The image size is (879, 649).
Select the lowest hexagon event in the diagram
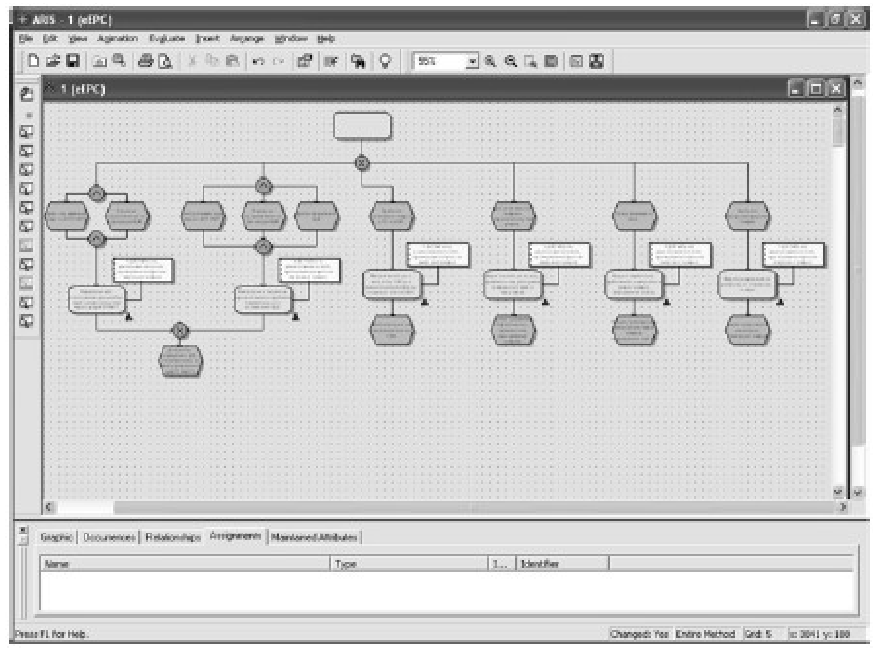tap(181, 361)
